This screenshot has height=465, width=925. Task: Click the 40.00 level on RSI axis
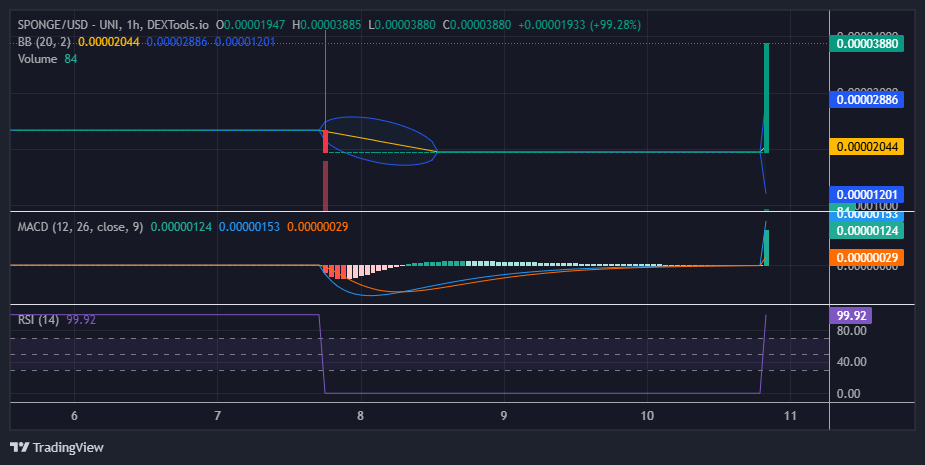tap(851, 362)
